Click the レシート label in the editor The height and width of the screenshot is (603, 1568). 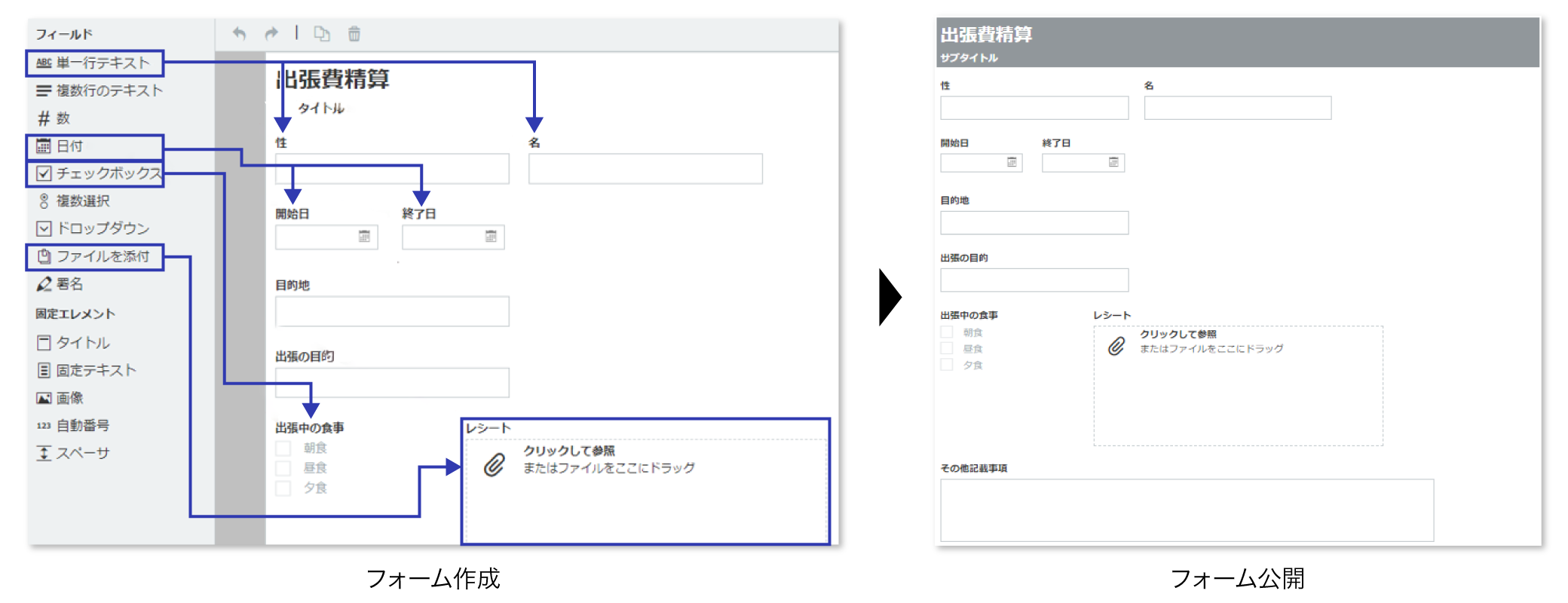pos(488,428)
